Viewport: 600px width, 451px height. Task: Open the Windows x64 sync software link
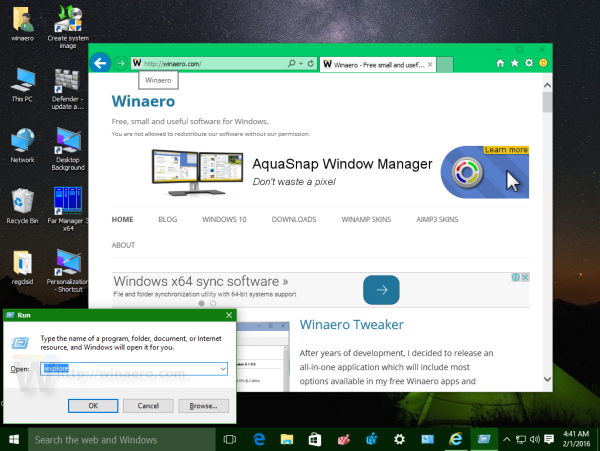(x=201, y=281)
